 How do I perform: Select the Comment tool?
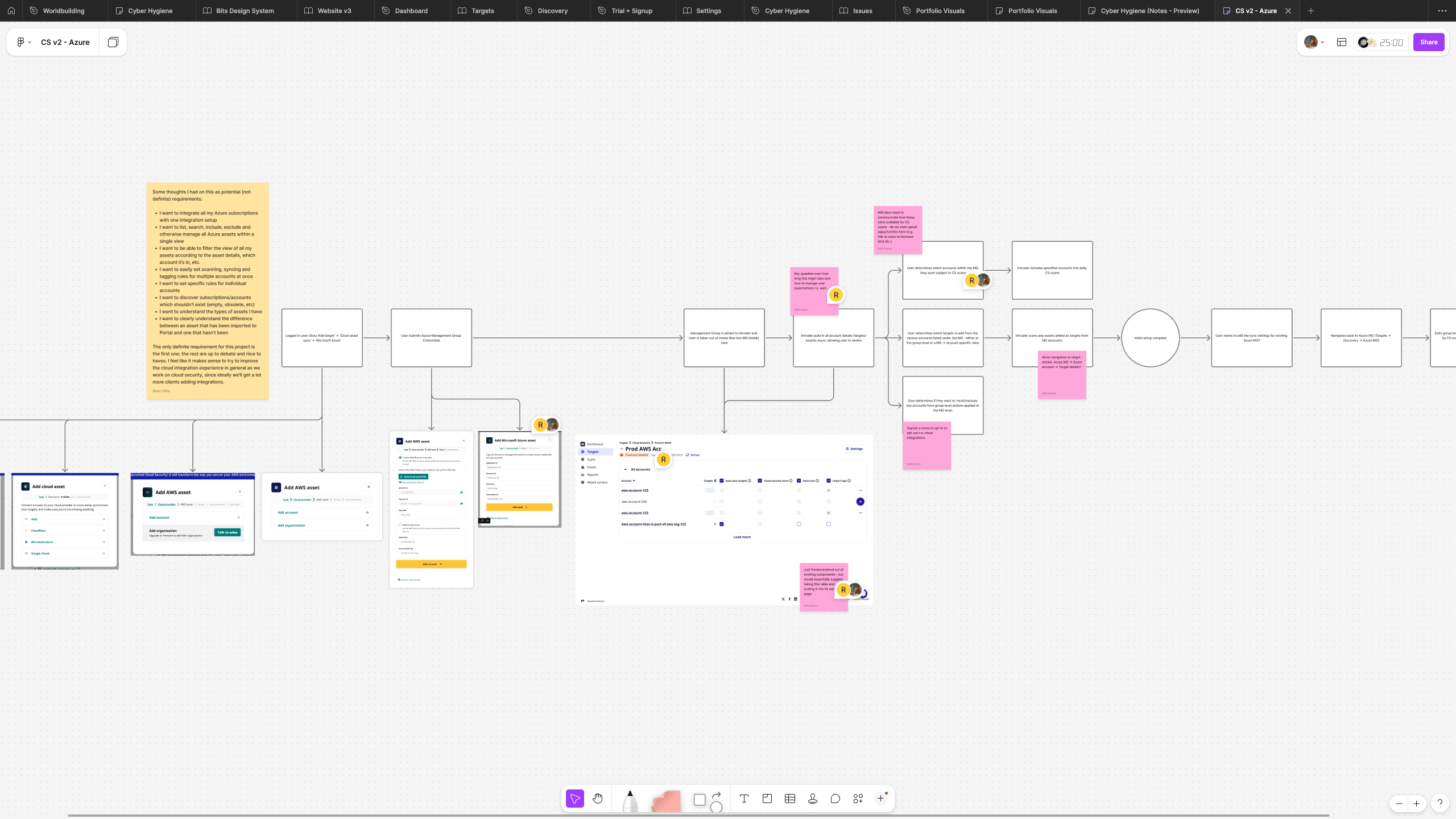tap(835, 799)
